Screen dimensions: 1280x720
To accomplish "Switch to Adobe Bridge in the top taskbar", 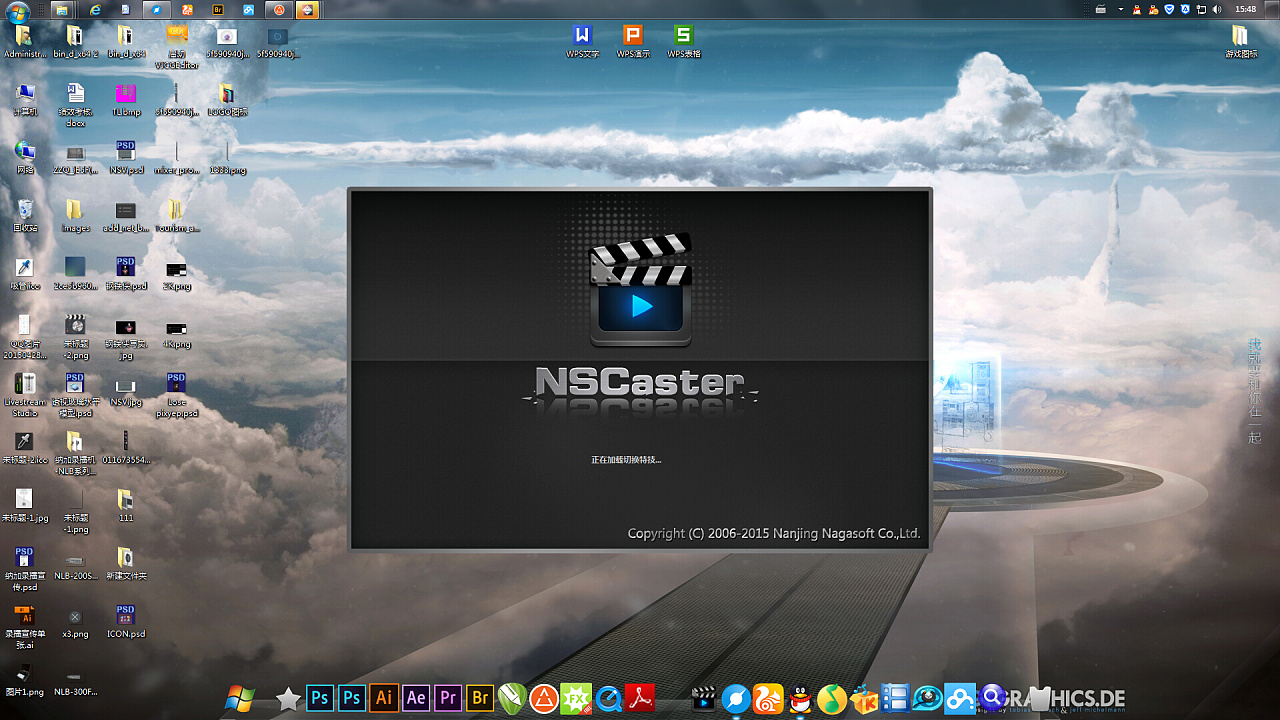I will 218,10.
